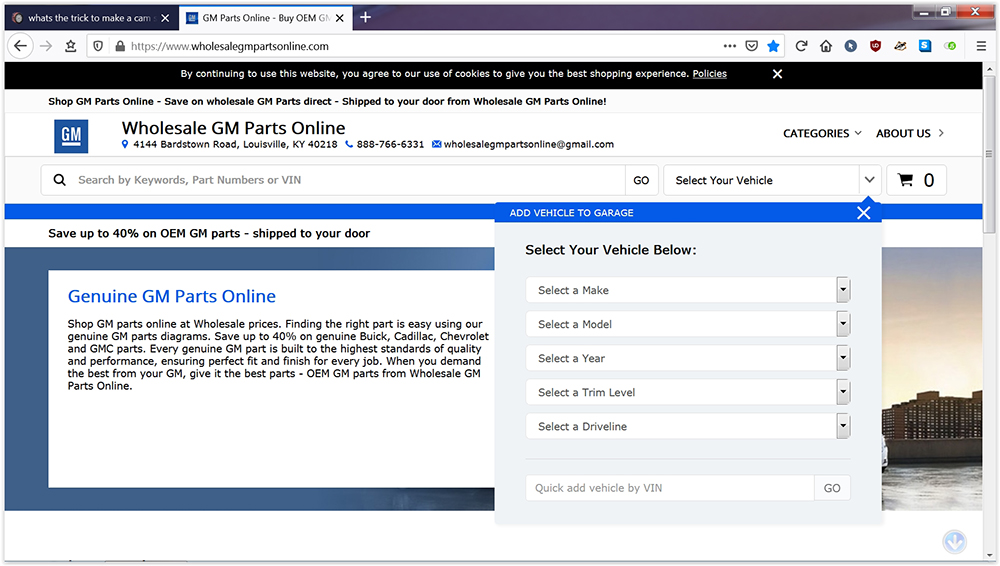Expand the Select a Year dropdown
This screenshot has height=566, width=1000.
(688, 359)
